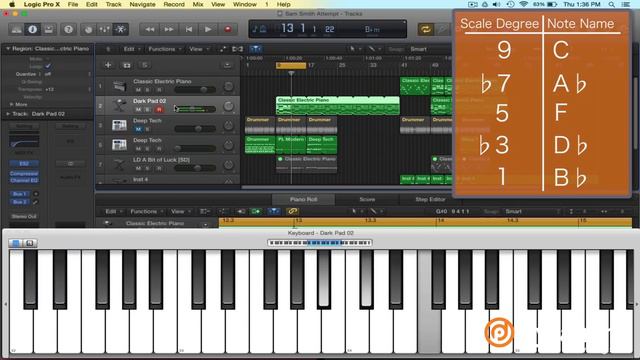Toggle the global Solo S button in track header
The width and height of the screenshot is (640, 360).
point(145,65)
